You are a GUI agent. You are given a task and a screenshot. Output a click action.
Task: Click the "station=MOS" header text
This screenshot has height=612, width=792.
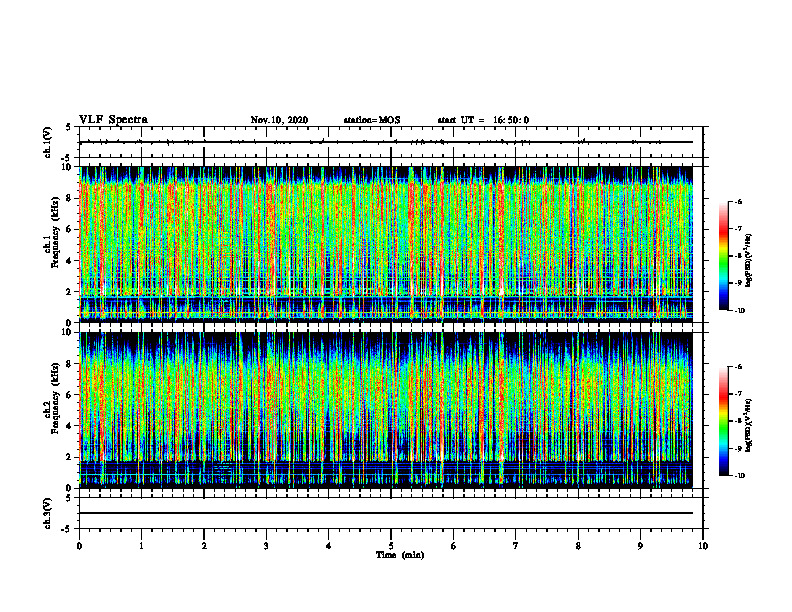point(372,120)
